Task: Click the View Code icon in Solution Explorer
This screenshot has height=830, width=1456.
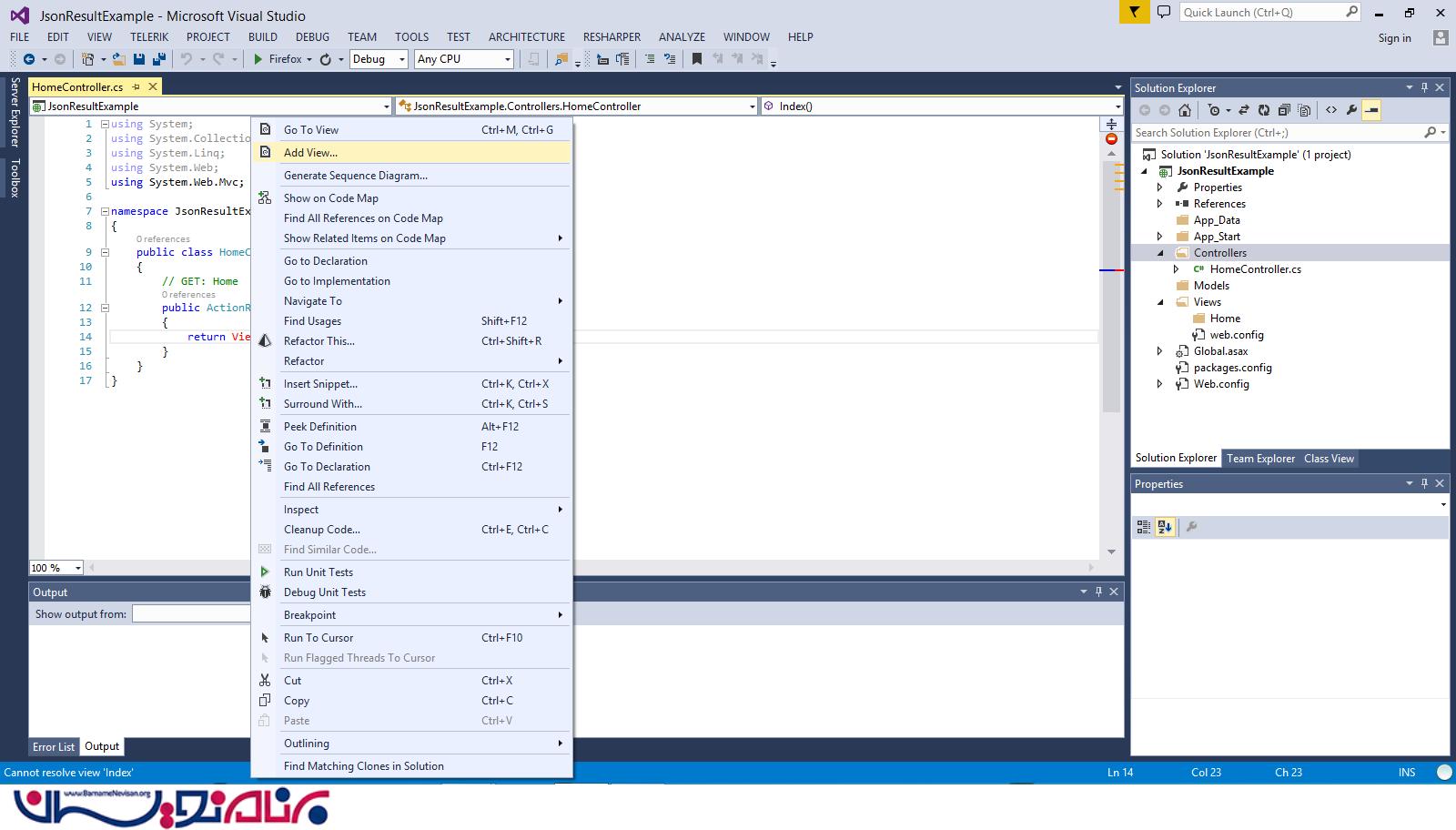Action: click(1331, 110)
